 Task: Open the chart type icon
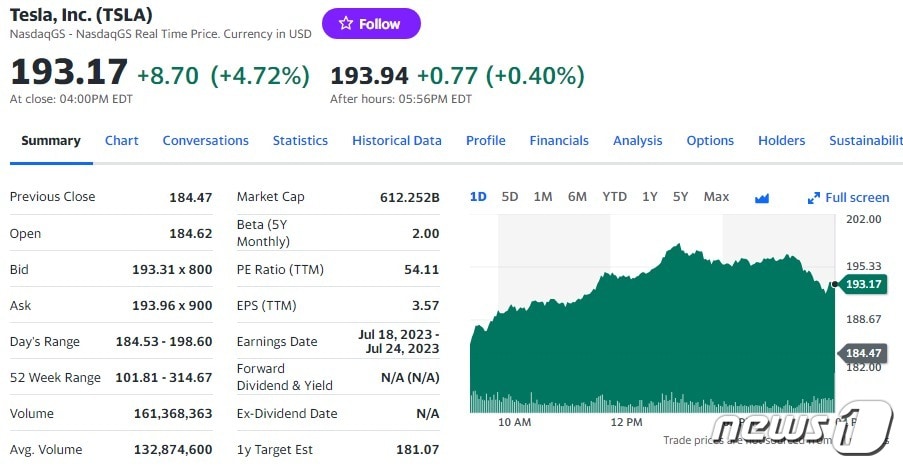pyautogui.click(x=762, y=198)
